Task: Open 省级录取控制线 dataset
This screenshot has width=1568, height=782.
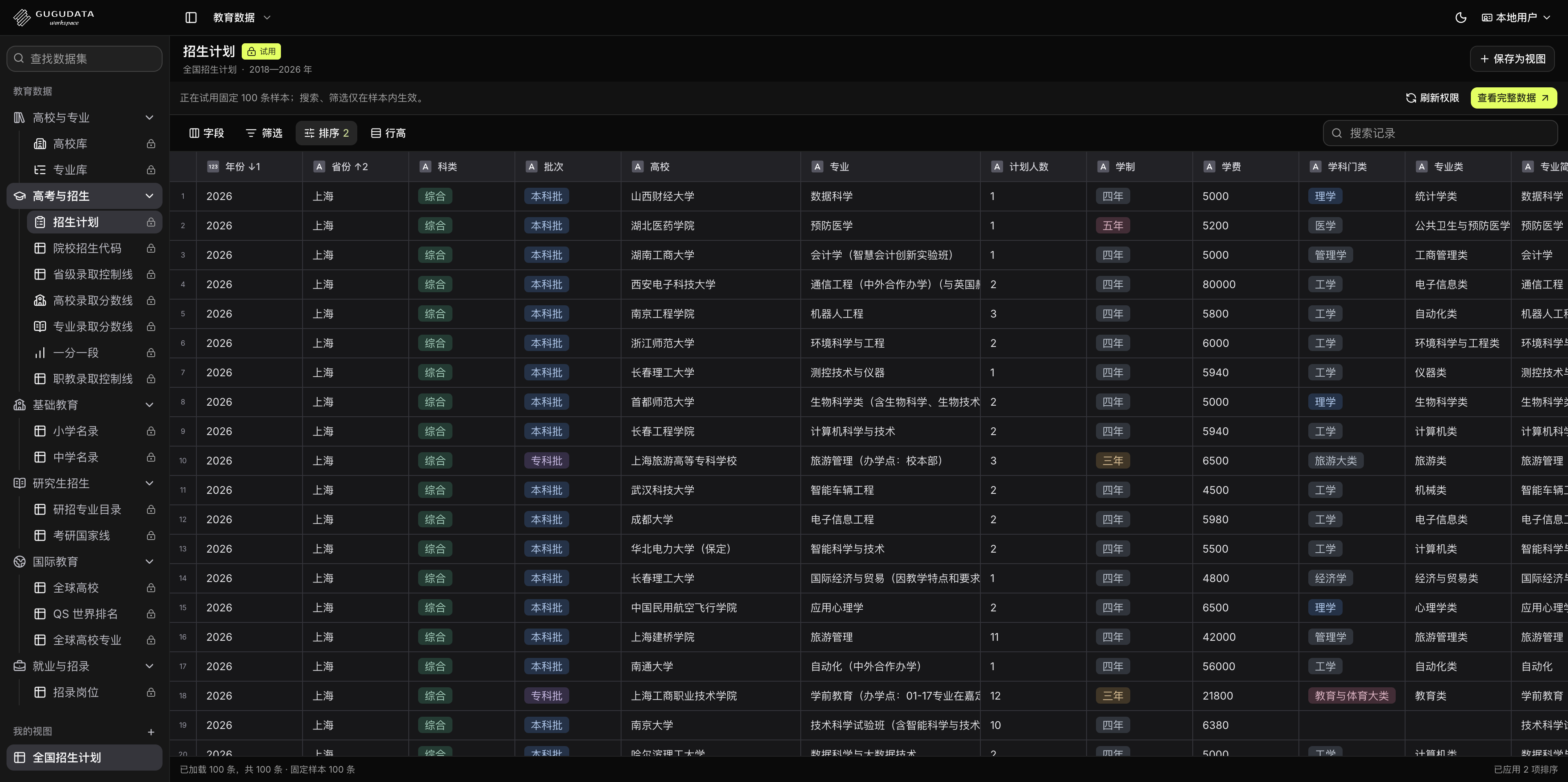Action: 94,274
